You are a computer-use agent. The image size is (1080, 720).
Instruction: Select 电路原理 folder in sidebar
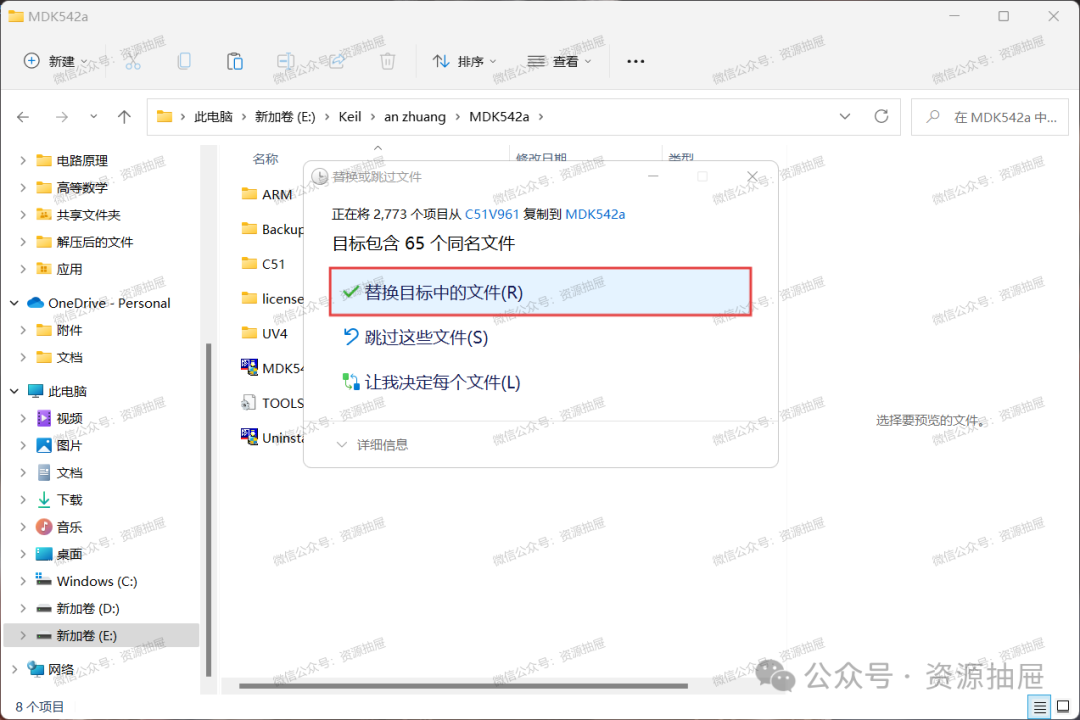(82, 161)
